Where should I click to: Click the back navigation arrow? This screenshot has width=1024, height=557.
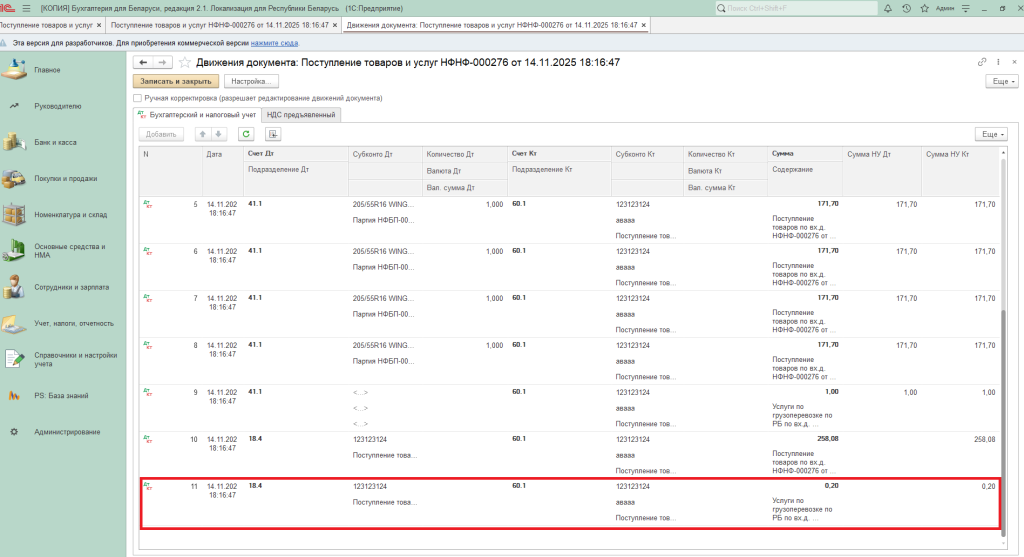pos(142,62)
